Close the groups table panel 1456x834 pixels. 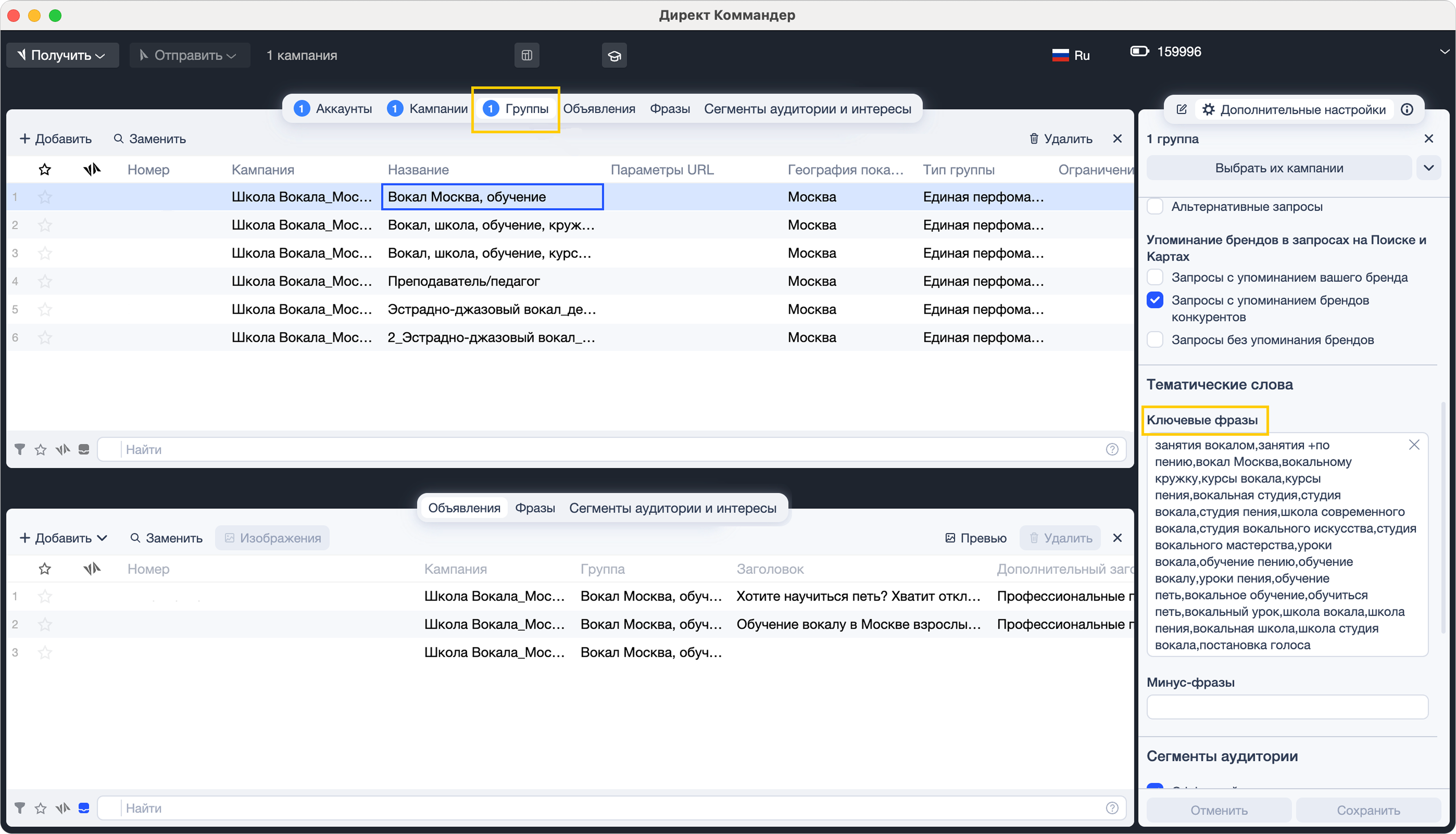click(x=1117, y=139)
